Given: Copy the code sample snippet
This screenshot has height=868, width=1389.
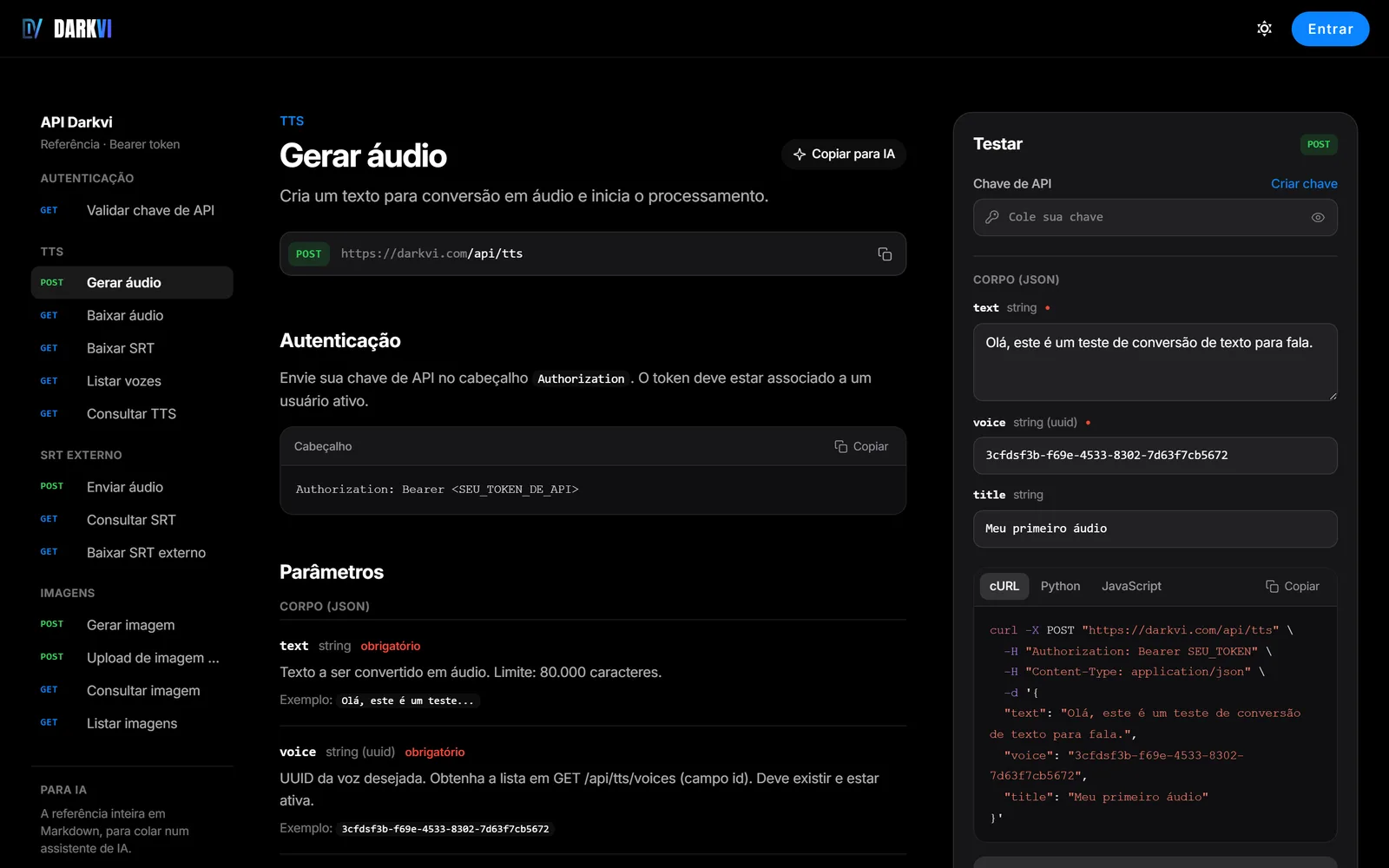Looking at the screenshot, I should click(x=1292, y=586).
